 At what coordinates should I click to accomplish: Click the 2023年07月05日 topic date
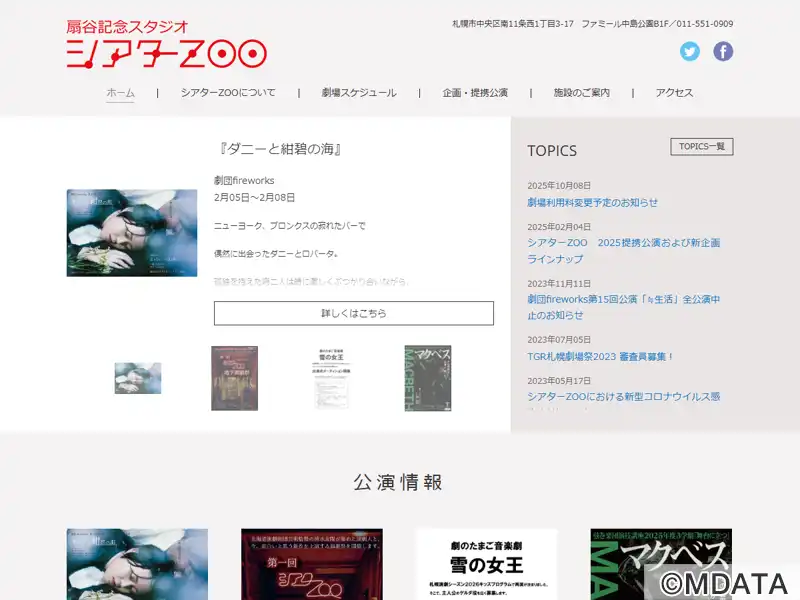(559, 340)
